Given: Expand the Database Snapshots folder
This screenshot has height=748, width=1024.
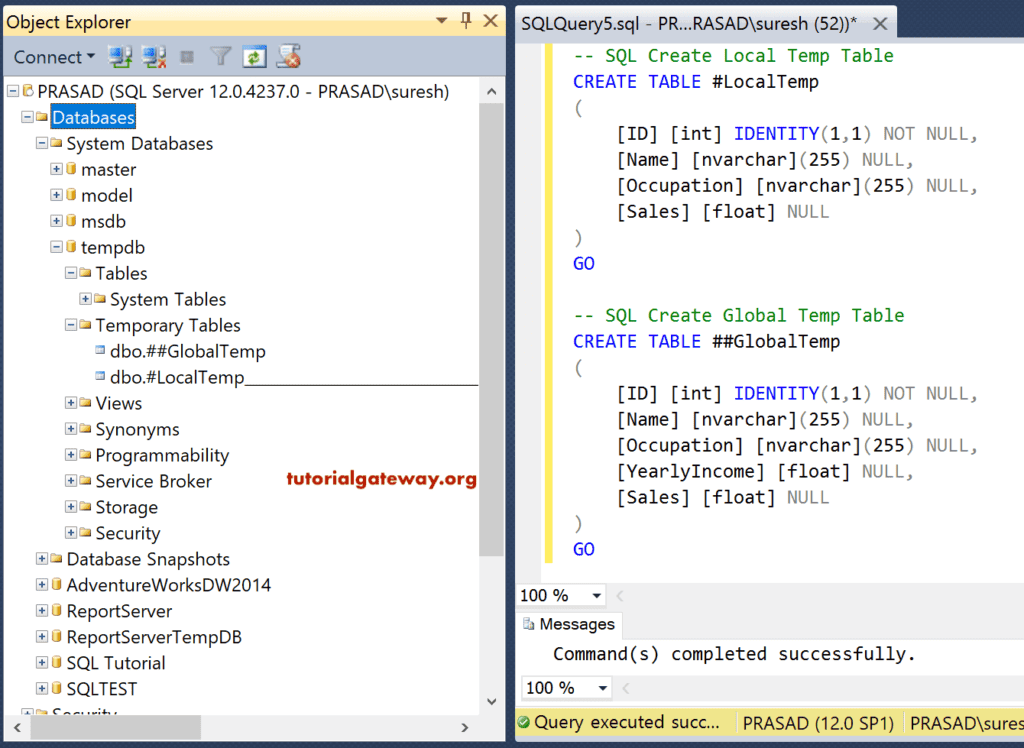Looking at the screenshot, I should [x=42, y=559].
